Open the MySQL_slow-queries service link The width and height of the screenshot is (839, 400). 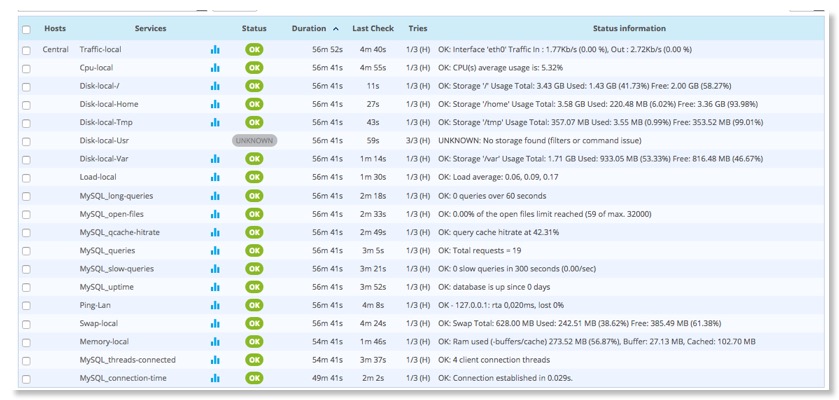click(x=116, y=268)
